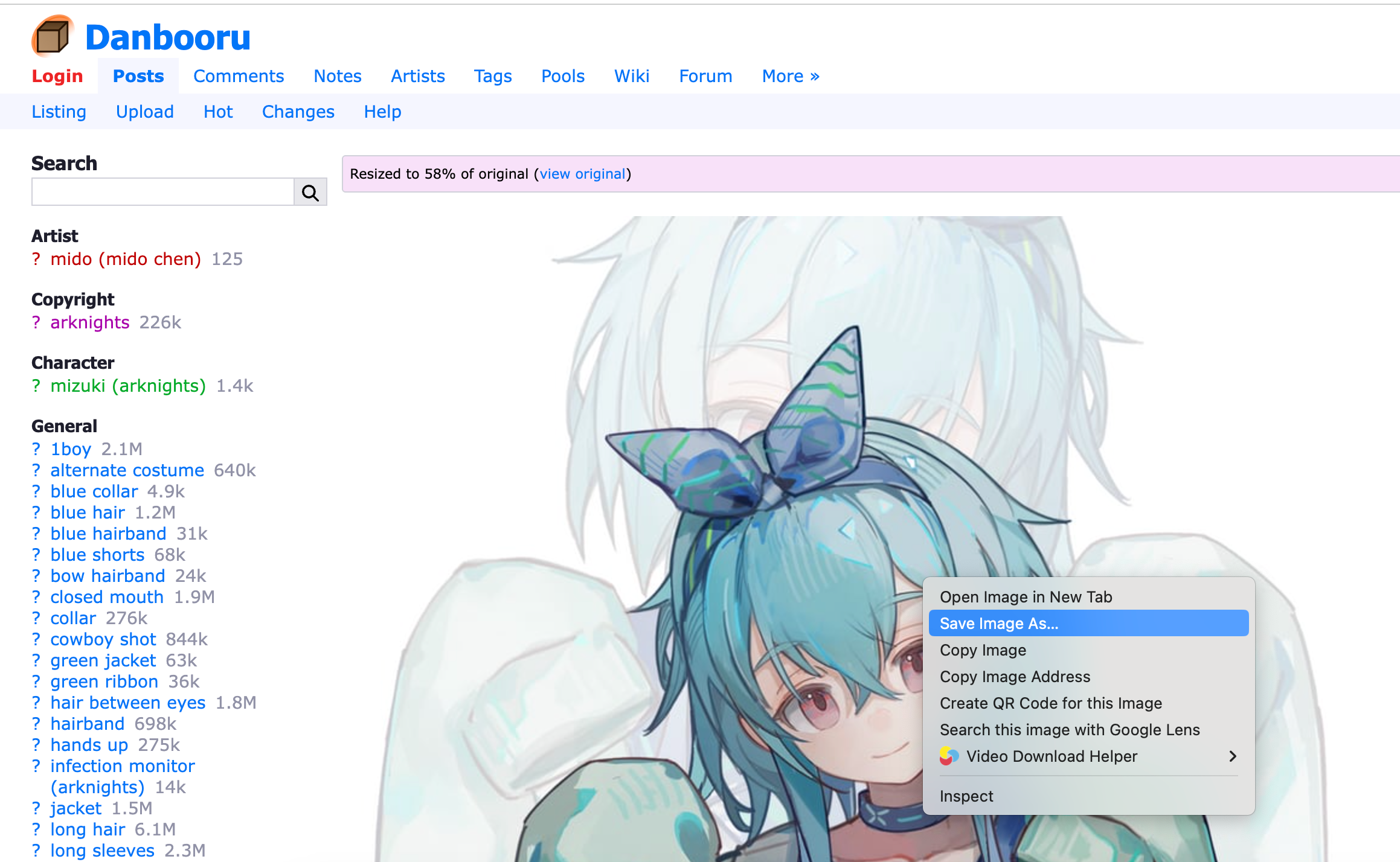Open the green jacket tag
1400x862 pixels.
(103, 660)
